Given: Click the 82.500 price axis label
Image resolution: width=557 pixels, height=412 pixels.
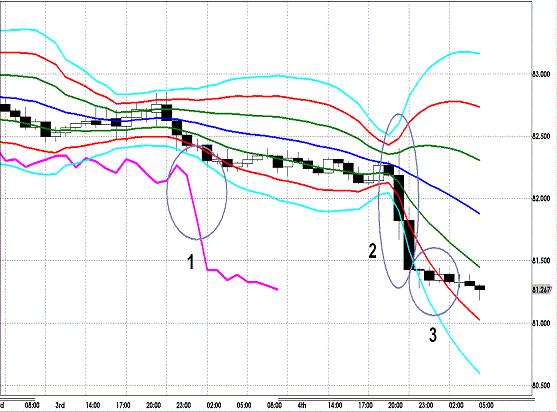Looking at the screenshot, I should (x=541, y=136).
